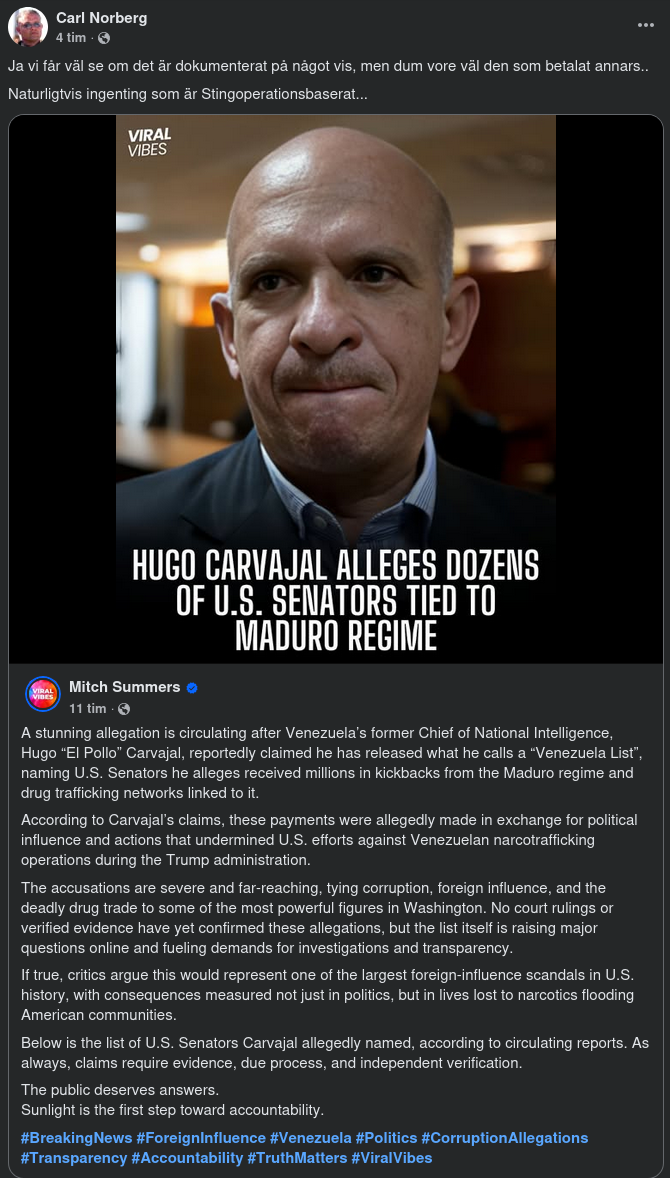Click the #CorruptionAllegations hashtag

[505, 1137]
